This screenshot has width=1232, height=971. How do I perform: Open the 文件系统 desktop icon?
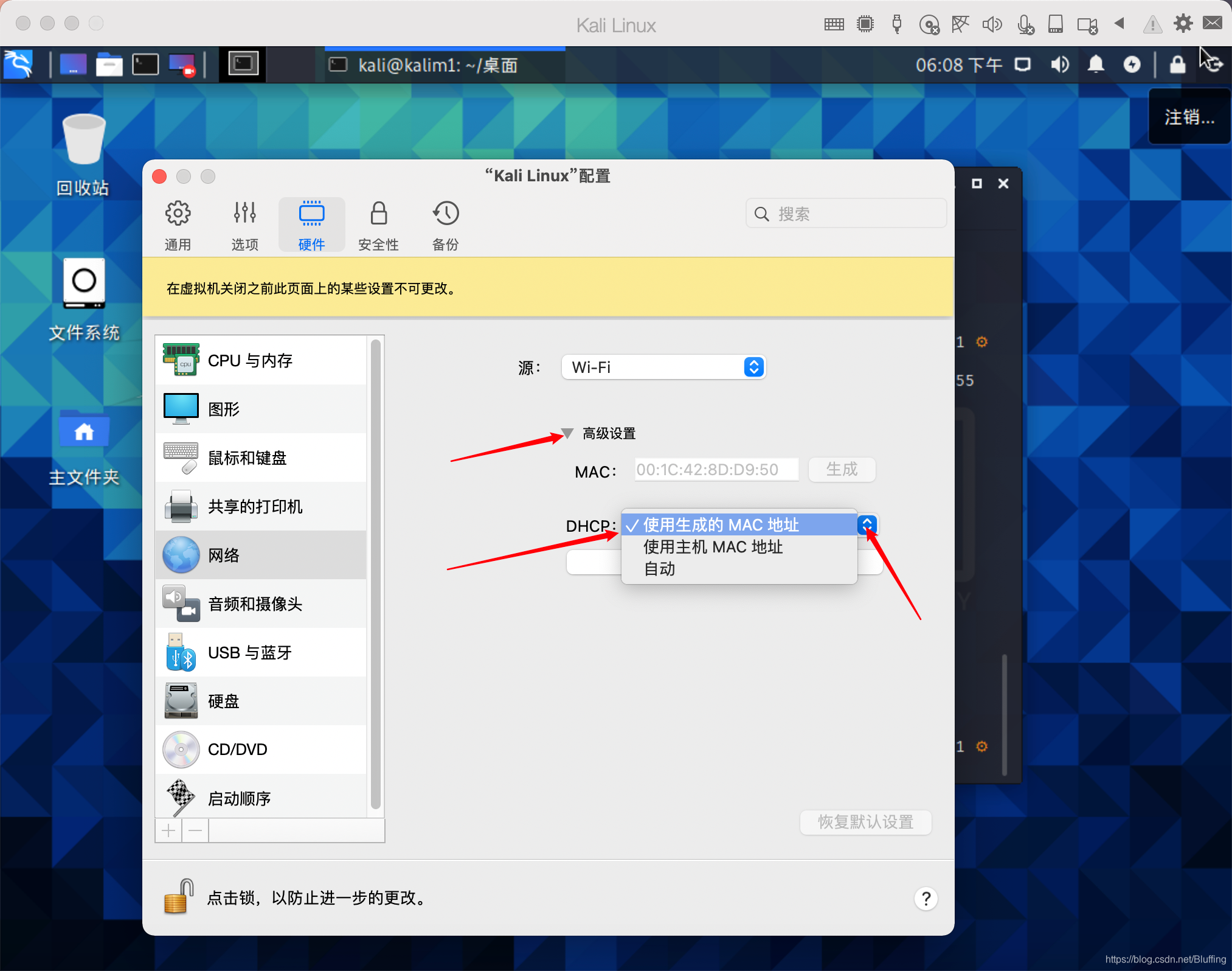(x=84, y=299)
